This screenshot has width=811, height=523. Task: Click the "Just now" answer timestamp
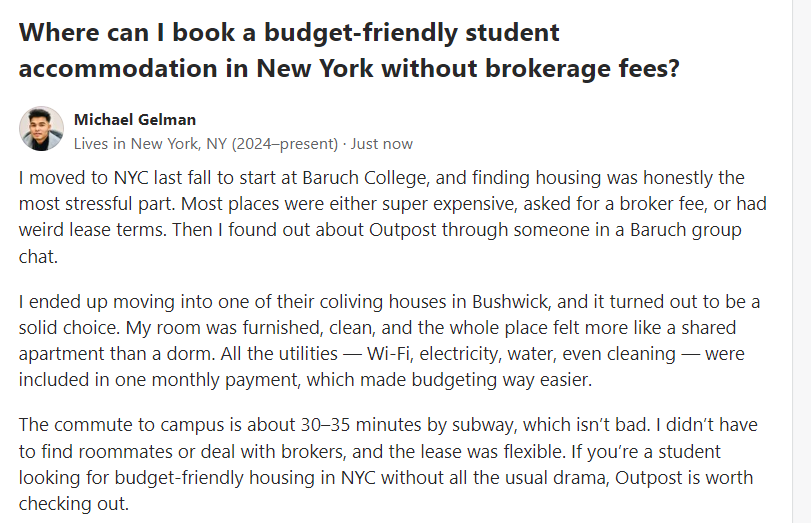pos(381,143)
